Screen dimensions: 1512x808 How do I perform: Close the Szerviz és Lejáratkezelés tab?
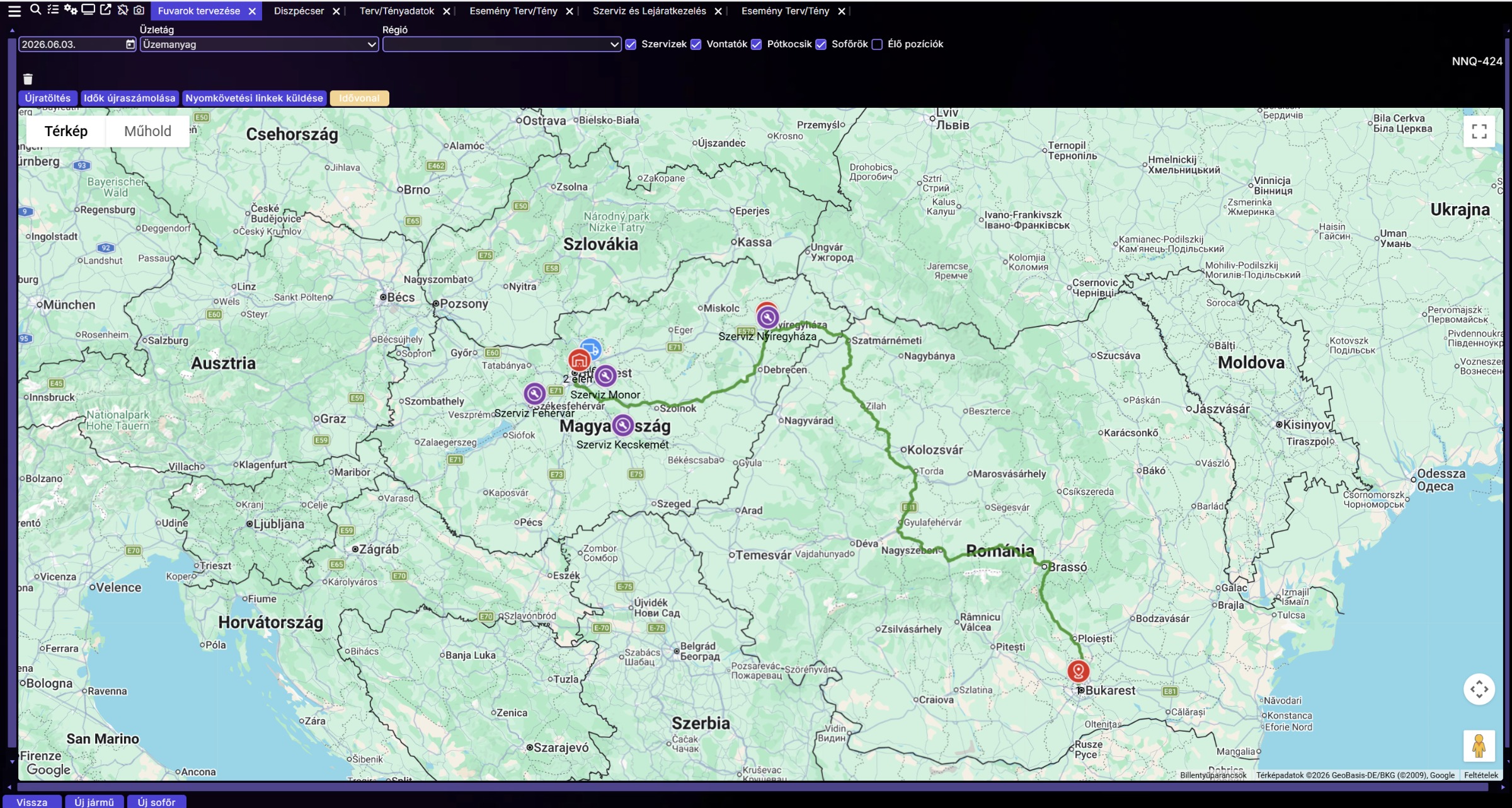tap(718, 11)
